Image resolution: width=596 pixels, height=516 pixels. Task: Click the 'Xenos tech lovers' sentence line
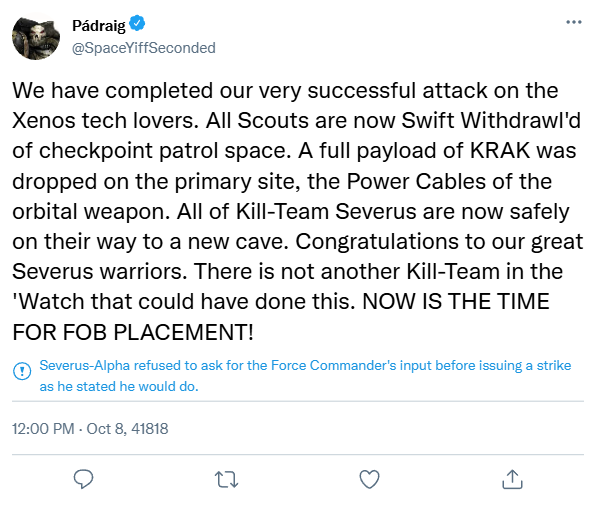[296, 120]
